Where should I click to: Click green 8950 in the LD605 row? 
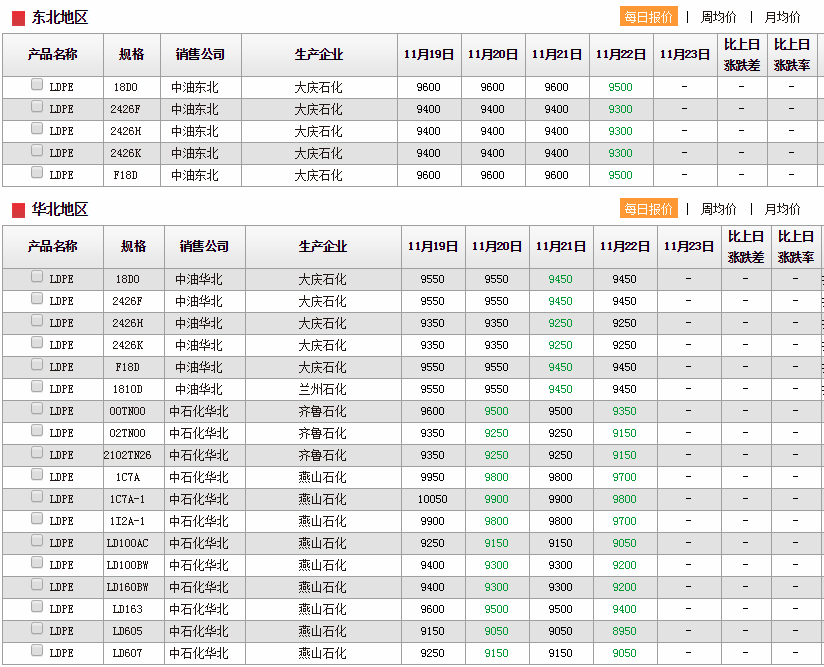point(625,631)
